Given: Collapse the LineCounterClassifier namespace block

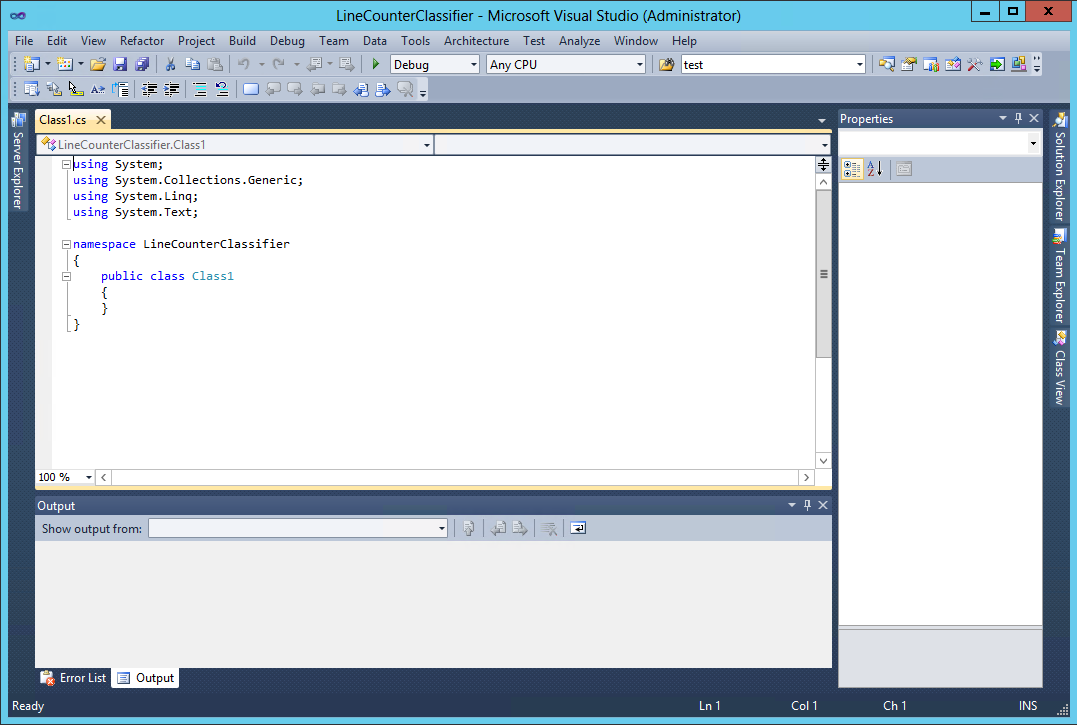Looking at the screenshot, I should pyautogui.click(x=66, y=243).
